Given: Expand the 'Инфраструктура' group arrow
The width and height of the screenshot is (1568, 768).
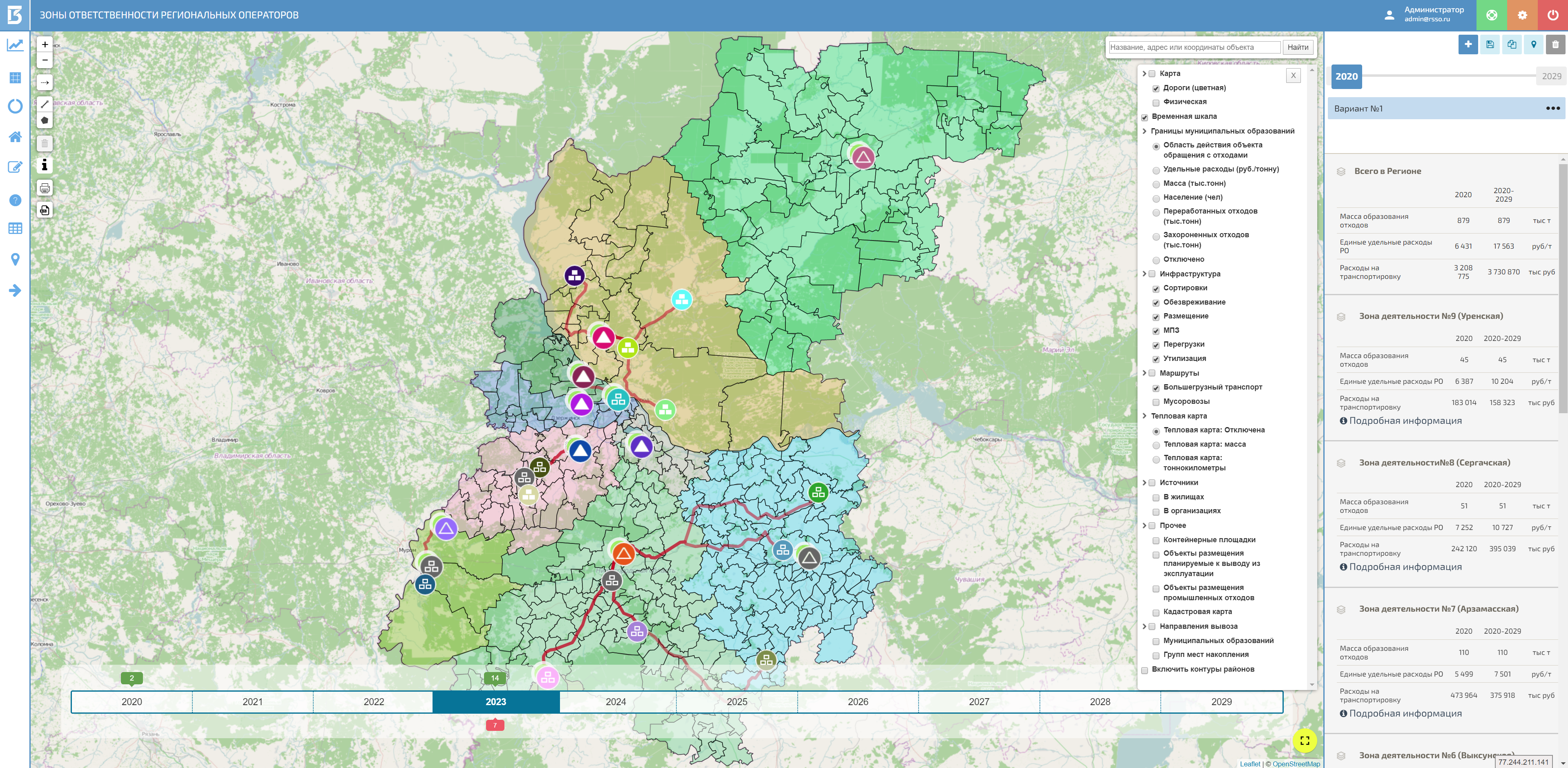Looking at the screenshot, I should click(x=1144, y=274).
